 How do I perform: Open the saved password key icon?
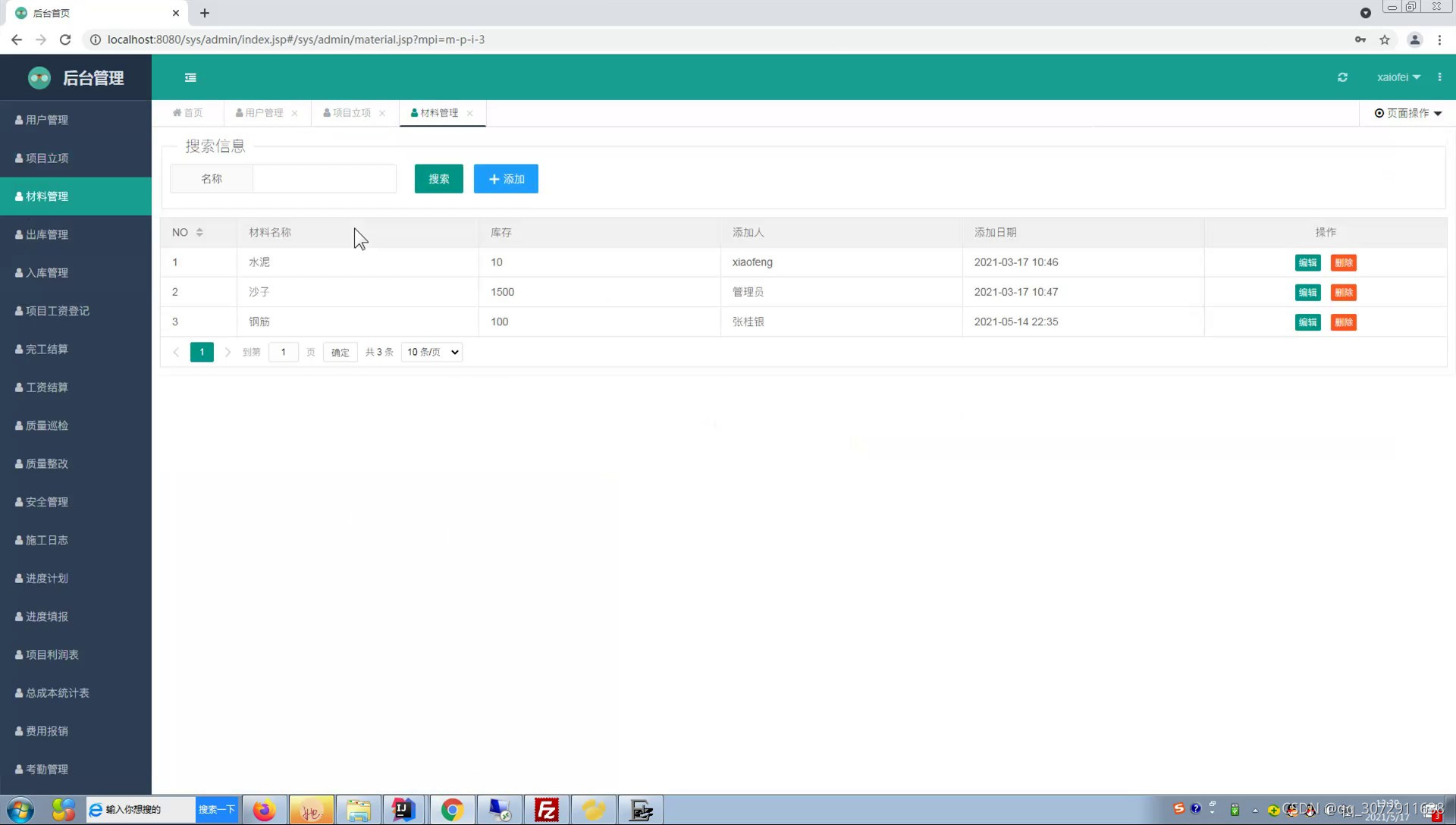(x=1360, y=39)
